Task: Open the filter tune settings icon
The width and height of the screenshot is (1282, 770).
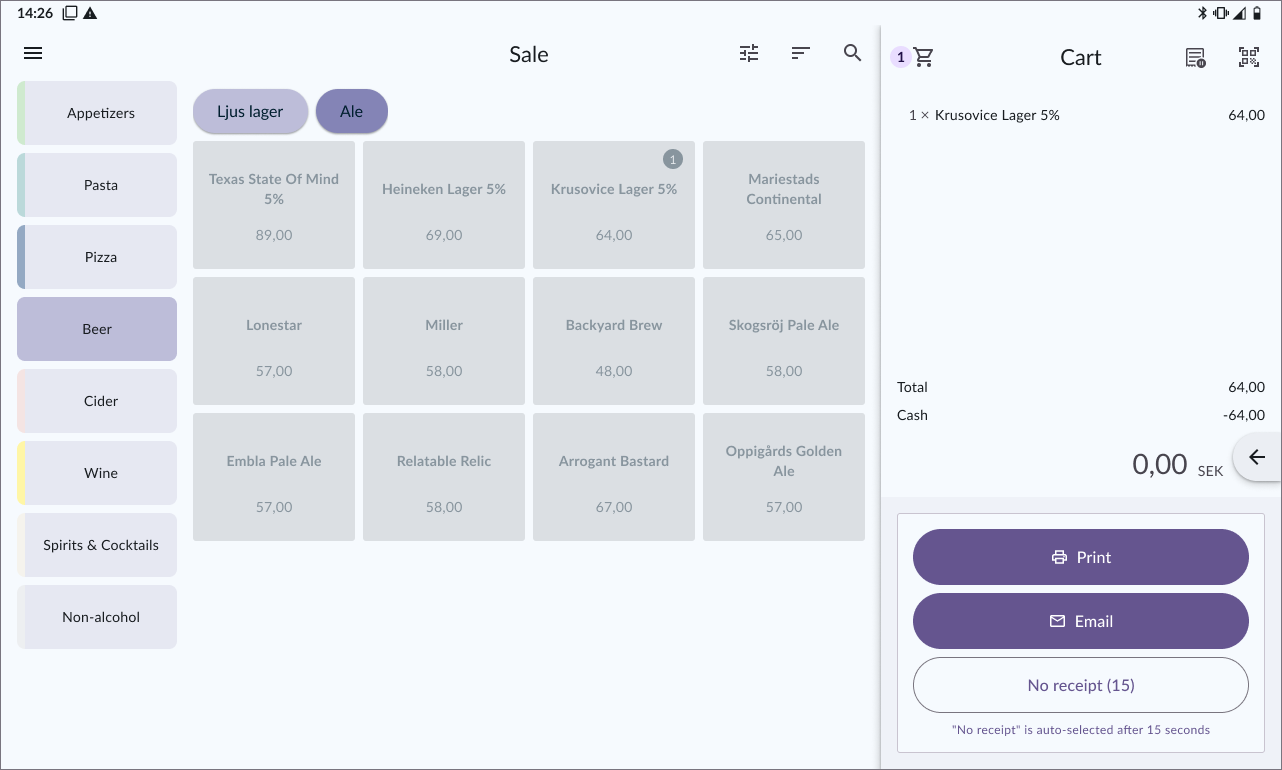Action: pos(749,54)
